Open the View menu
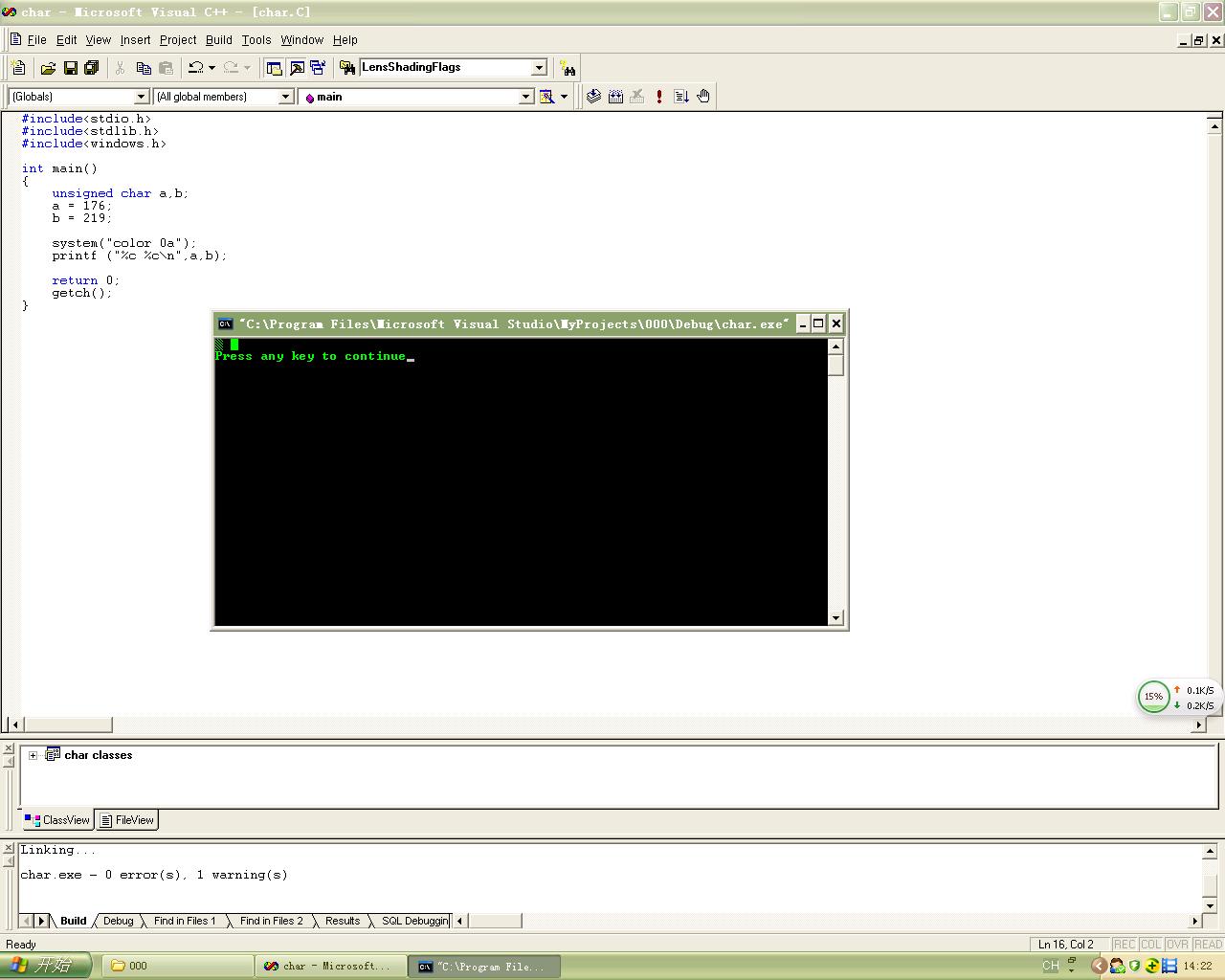The height and width of the screenshot is (980, 1225). [x=99, y=40]
